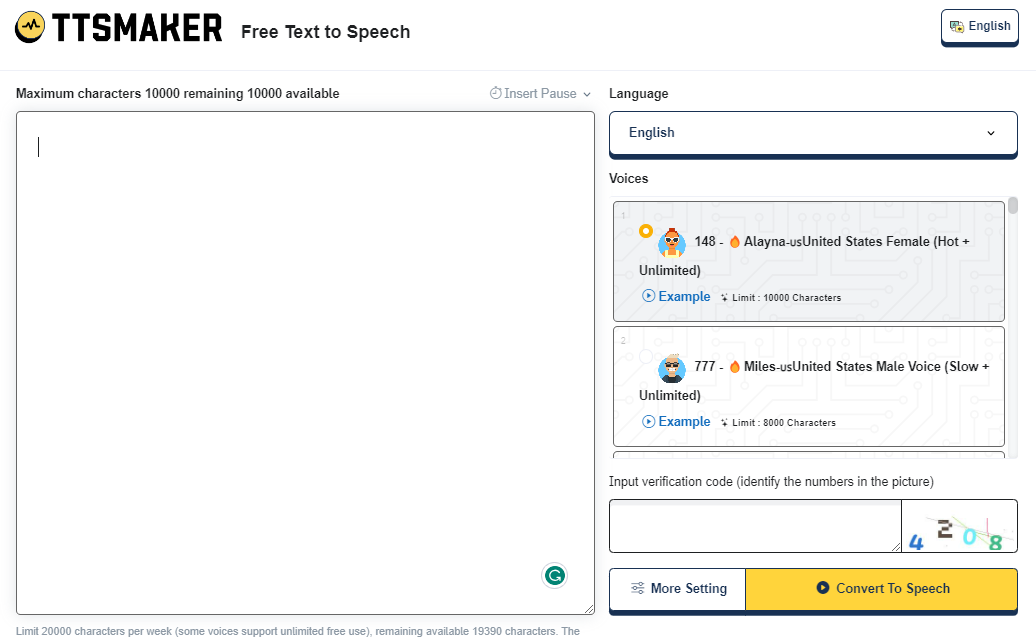The image size is (1036, 639).
Task: Click 'Limit : 10000 Characters' text
Action: [x=786, y=297]
